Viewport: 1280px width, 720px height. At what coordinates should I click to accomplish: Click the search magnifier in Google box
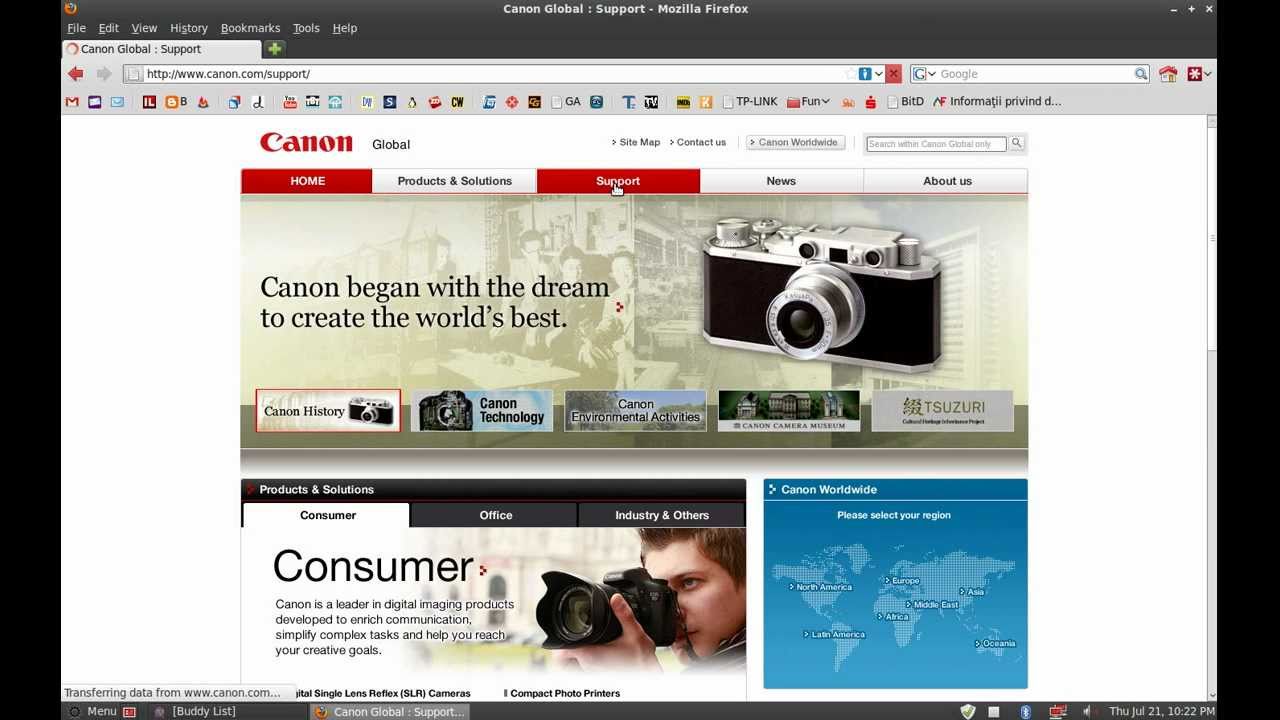pyautogui.click(x=1140, y=74)
